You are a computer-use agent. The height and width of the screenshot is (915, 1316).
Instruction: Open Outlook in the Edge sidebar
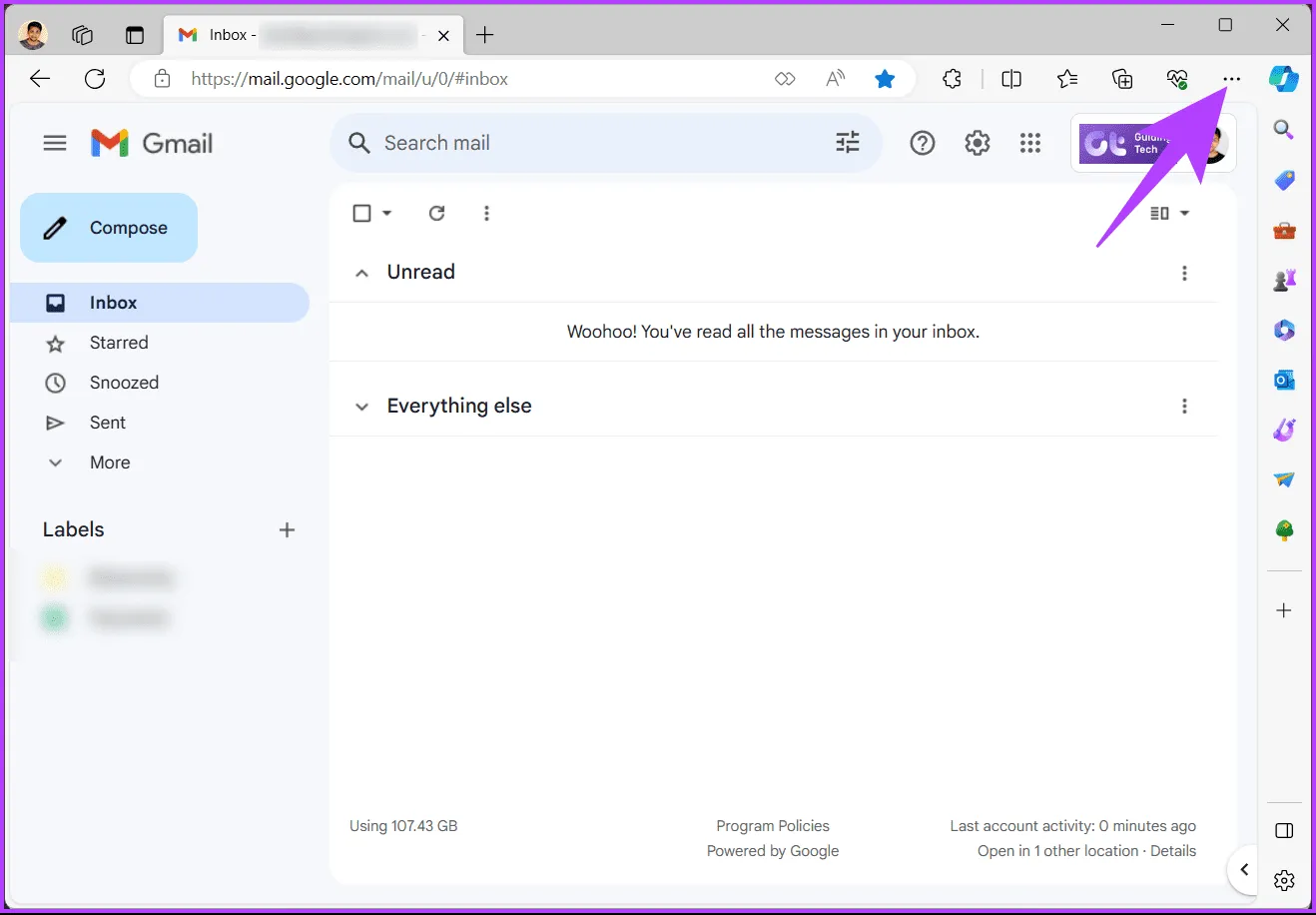1284,380
